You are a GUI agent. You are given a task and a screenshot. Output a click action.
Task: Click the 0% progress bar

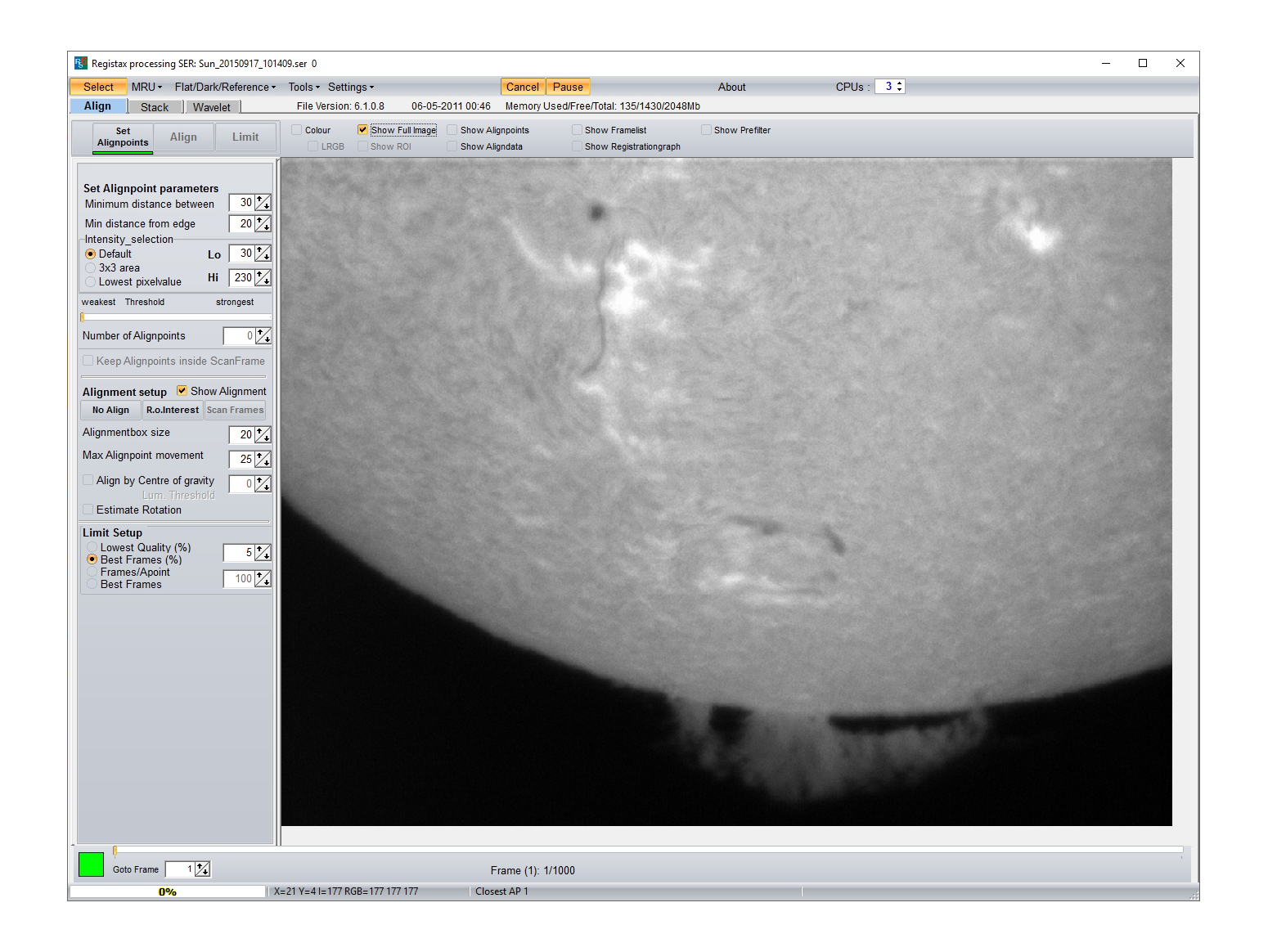(168, 891)
